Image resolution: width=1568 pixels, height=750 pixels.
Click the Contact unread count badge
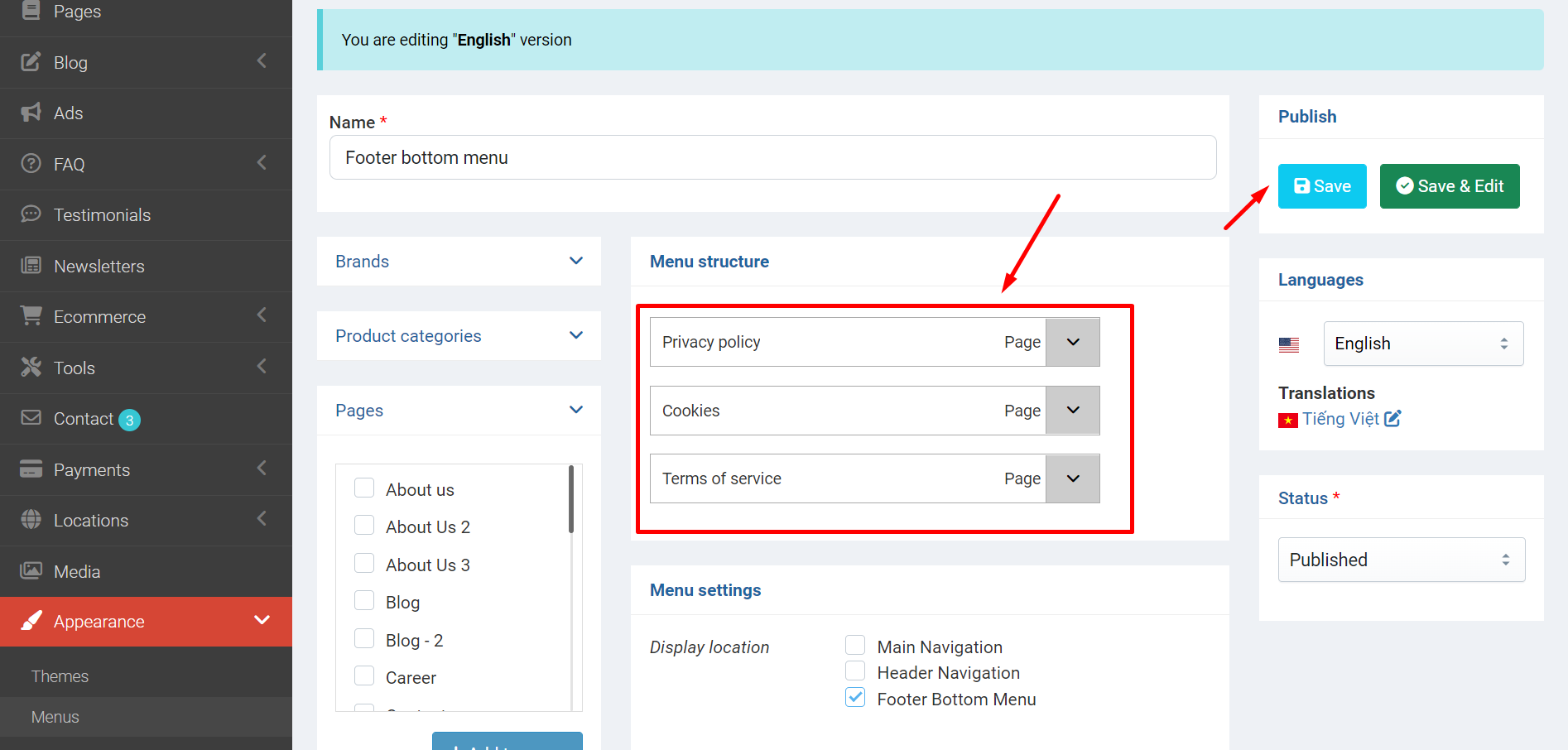pos(129,421)
